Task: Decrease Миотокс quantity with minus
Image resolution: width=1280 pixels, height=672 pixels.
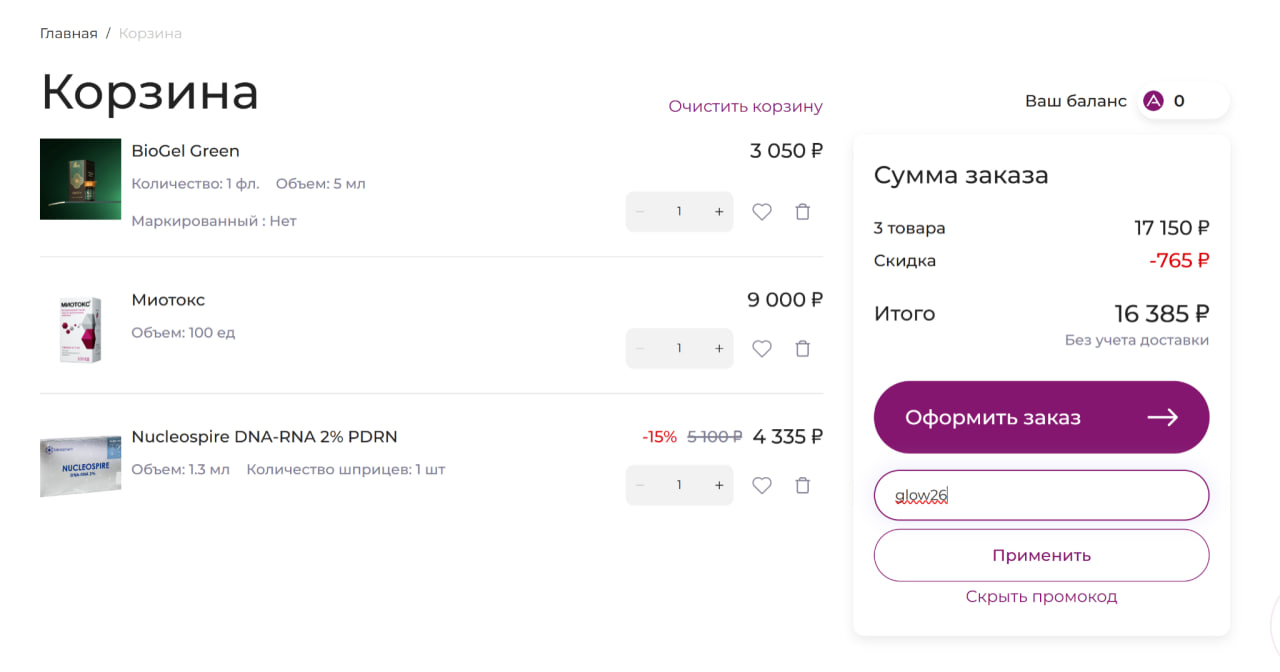Action: click(640, 349)
